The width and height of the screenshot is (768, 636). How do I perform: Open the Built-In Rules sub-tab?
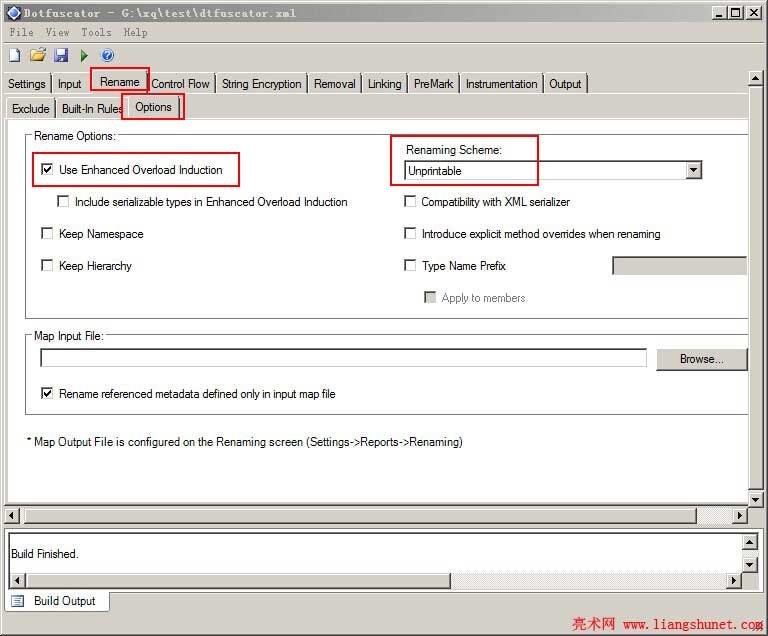tap(92, 108)
